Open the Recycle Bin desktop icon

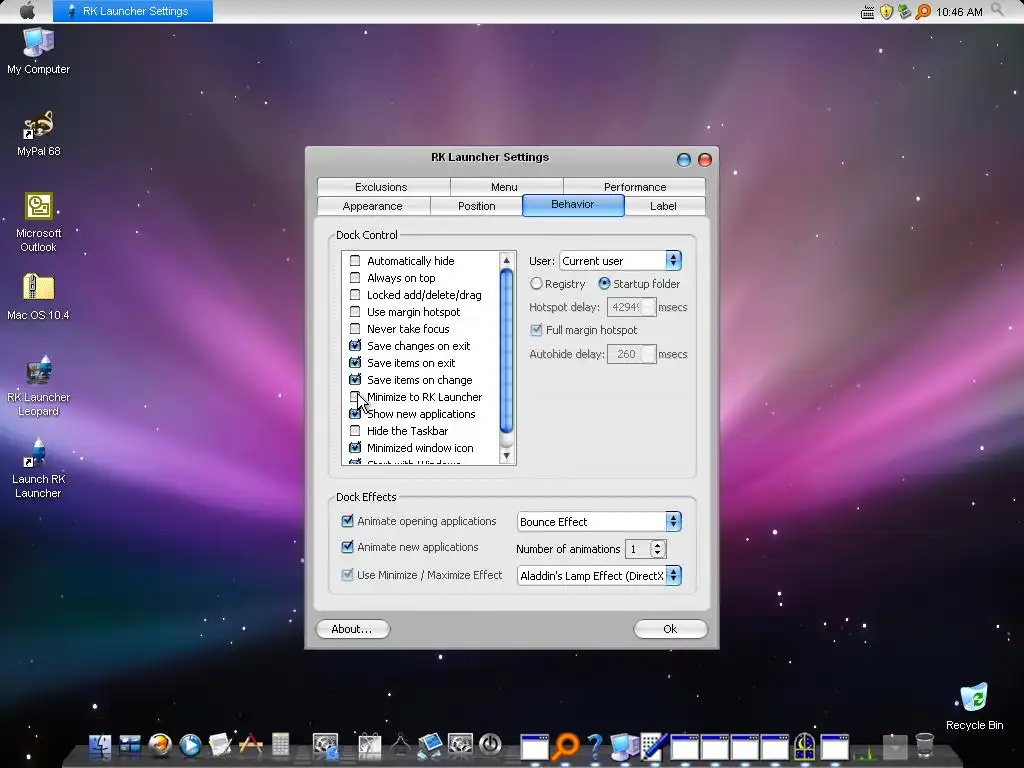[x=974, y=707]
